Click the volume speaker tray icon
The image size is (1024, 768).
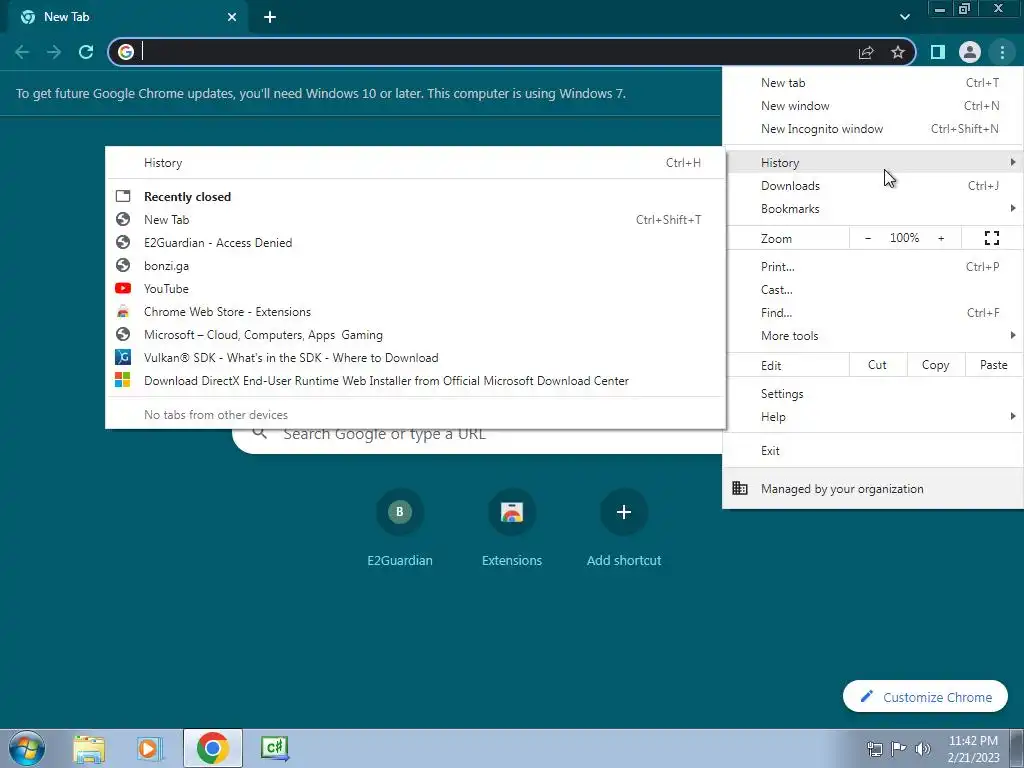click(x=923, y=749)
